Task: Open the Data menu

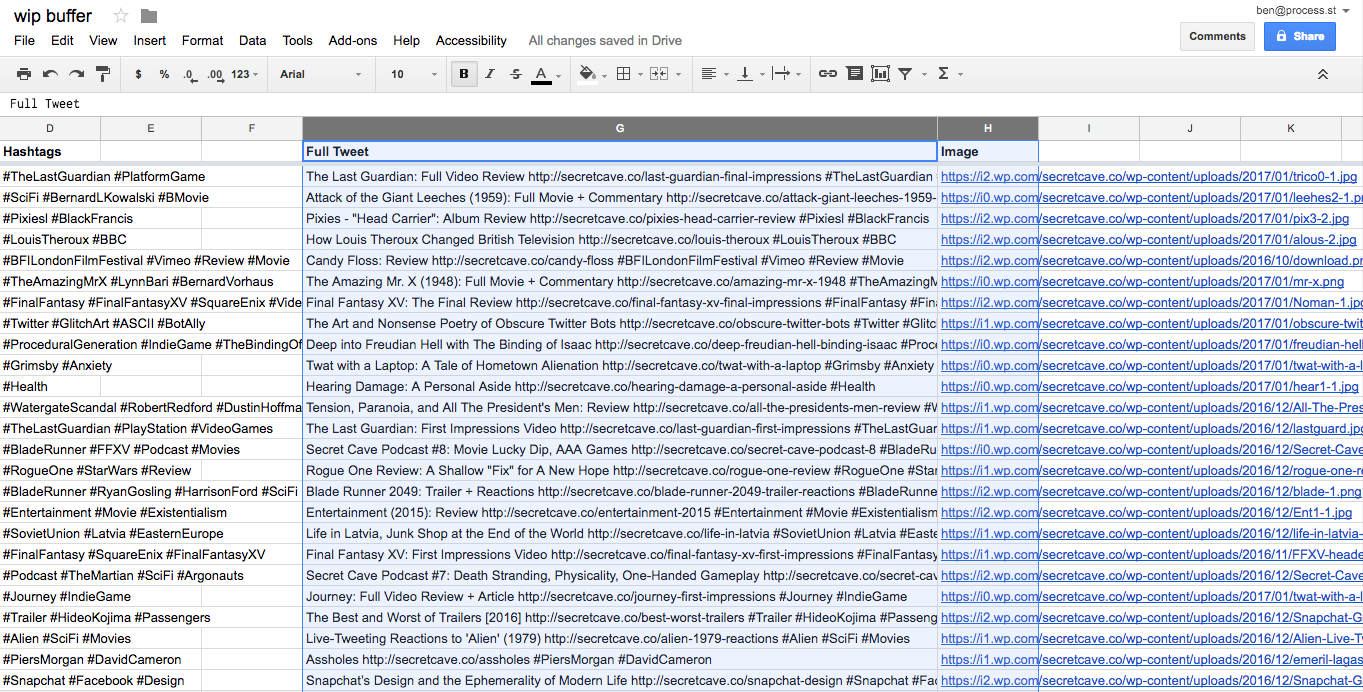Action: 252,40
